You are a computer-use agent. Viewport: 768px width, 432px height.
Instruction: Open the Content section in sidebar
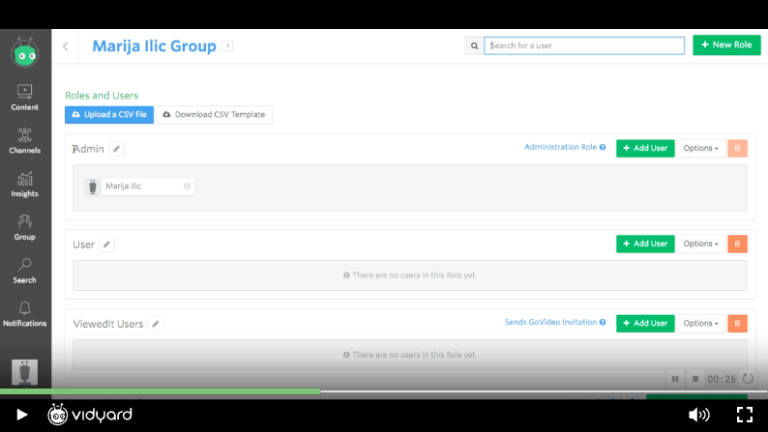(x=24, y=97)
